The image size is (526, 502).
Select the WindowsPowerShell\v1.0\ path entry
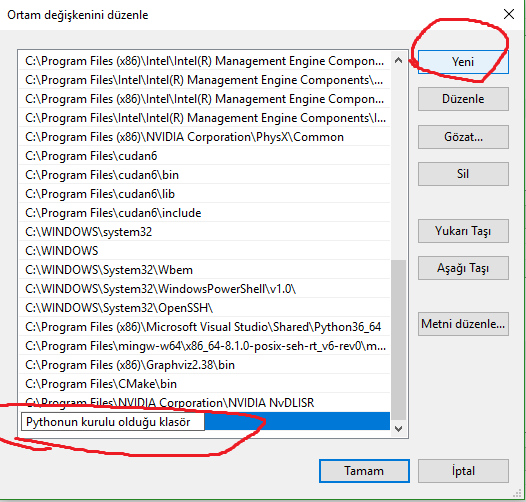click(205, 289)
